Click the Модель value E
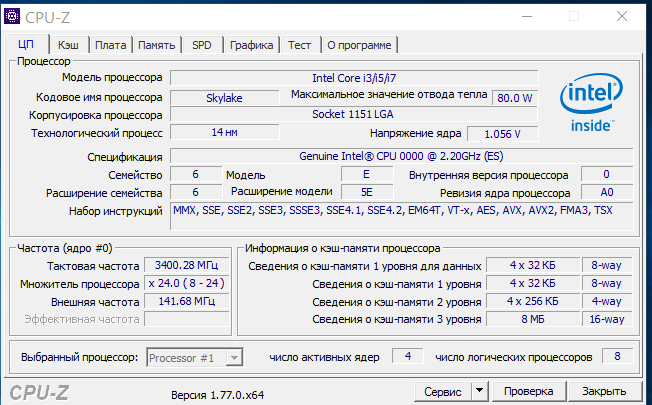The image size is (652, 405). [366, 174]
